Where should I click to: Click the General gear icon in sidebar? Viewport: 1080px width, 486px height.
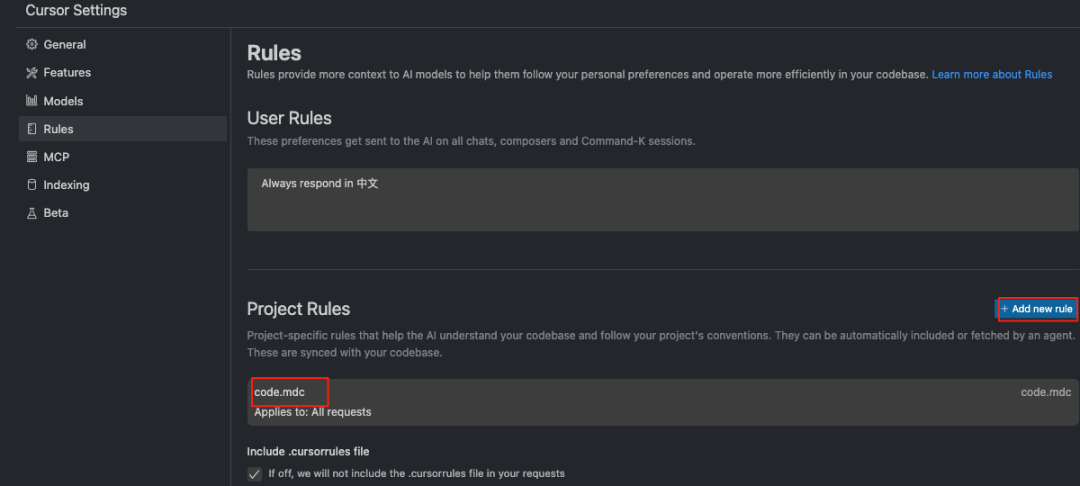(x=32, y=45)
